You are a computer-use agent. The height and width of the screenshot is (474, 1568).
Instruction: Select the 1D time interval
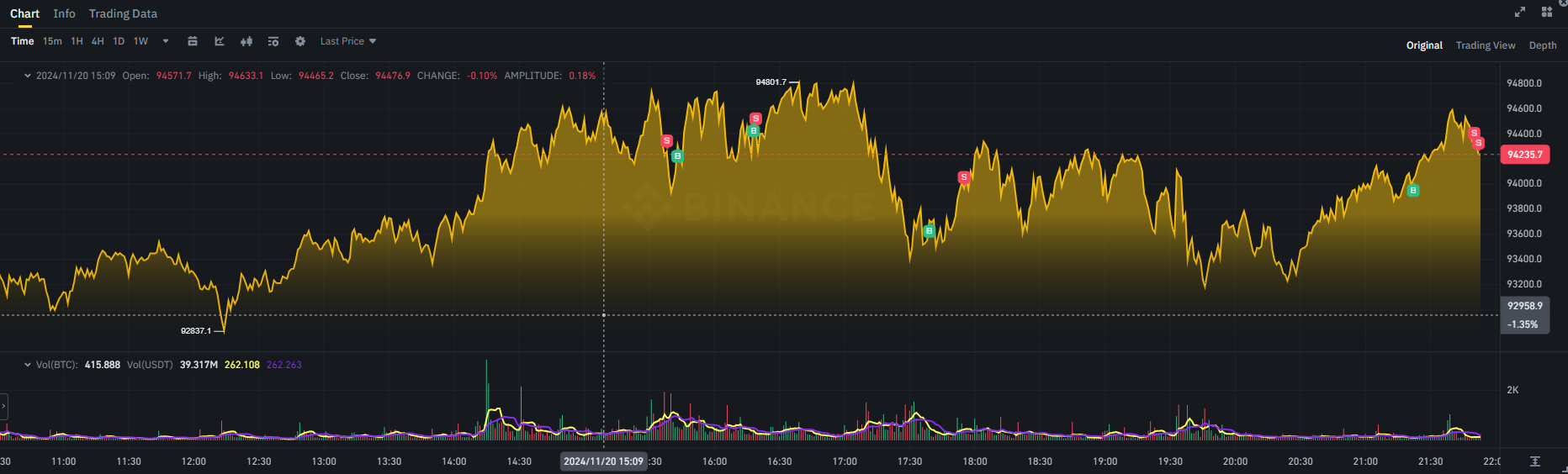pos(119,41)
